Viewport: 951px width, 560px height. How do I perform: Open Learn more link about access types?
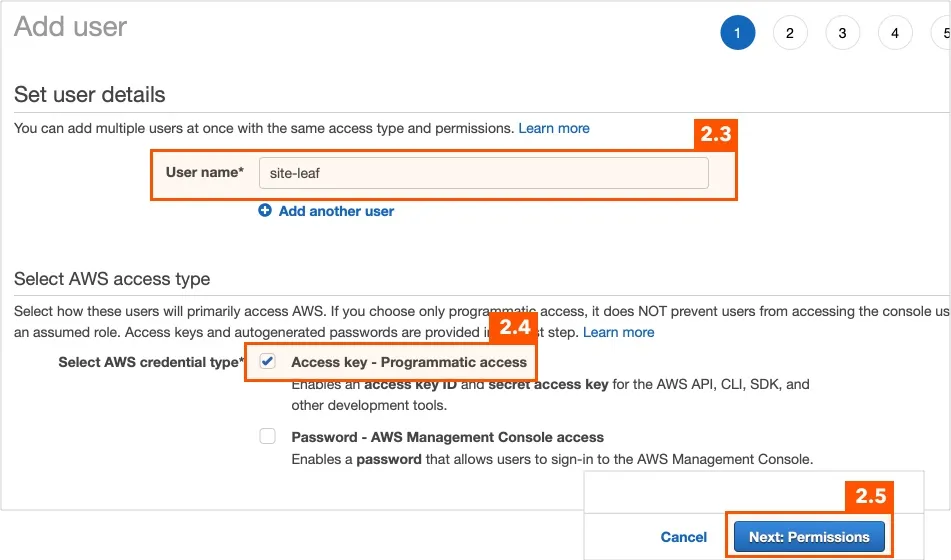pos(619,332)
